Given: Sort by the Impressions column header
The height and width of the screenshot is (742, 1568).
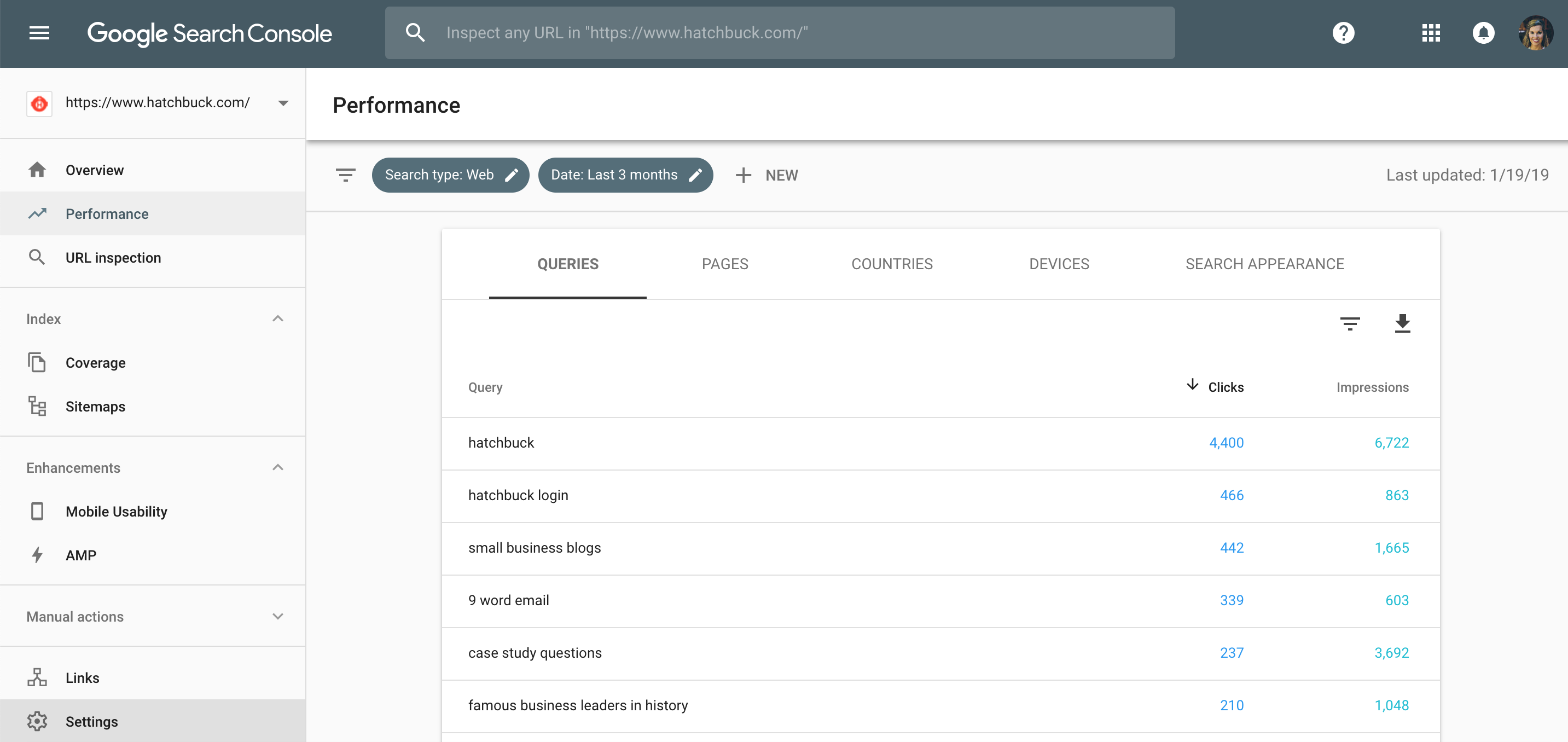Looking at the screenshot, I should [x=1372, y=387].
